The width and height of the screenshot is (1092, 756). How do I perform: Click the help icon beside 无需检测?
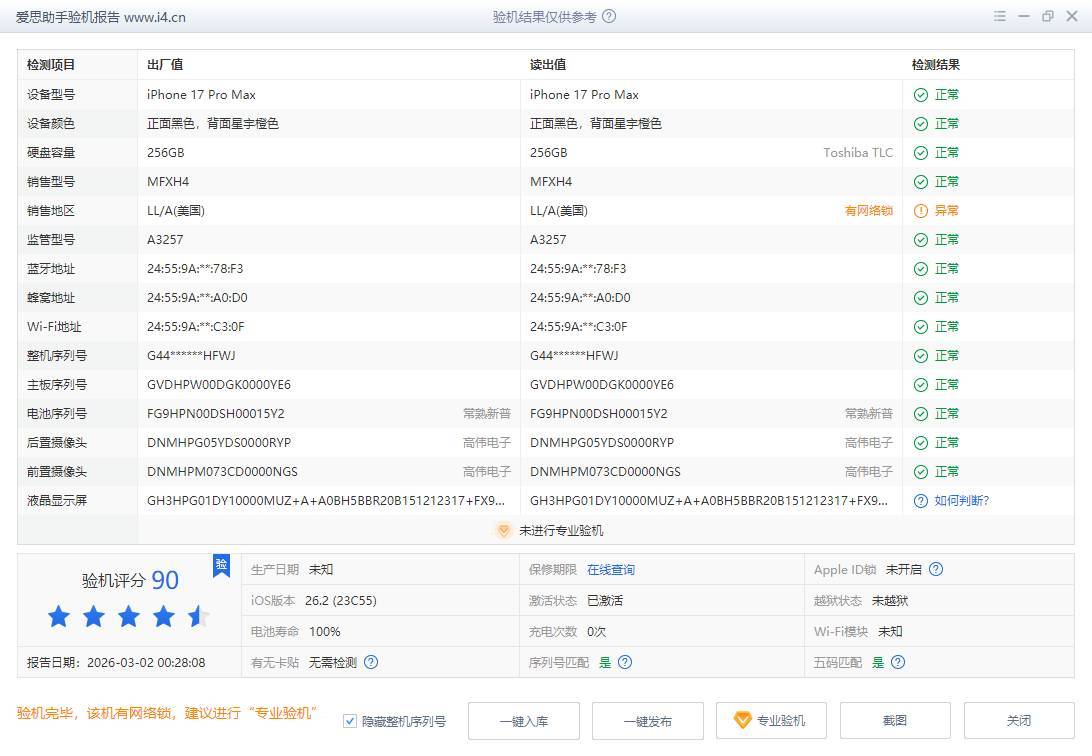371,662
